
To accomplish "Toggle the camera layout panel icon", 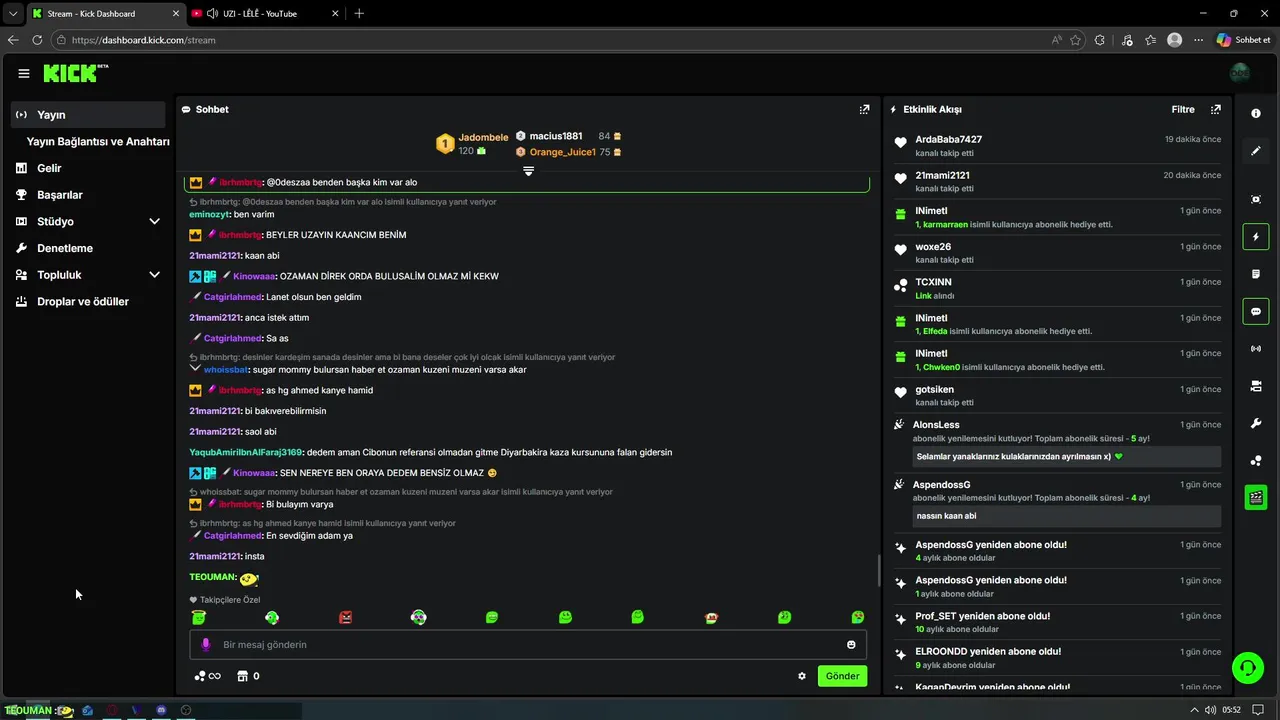I will point(1256,386).
